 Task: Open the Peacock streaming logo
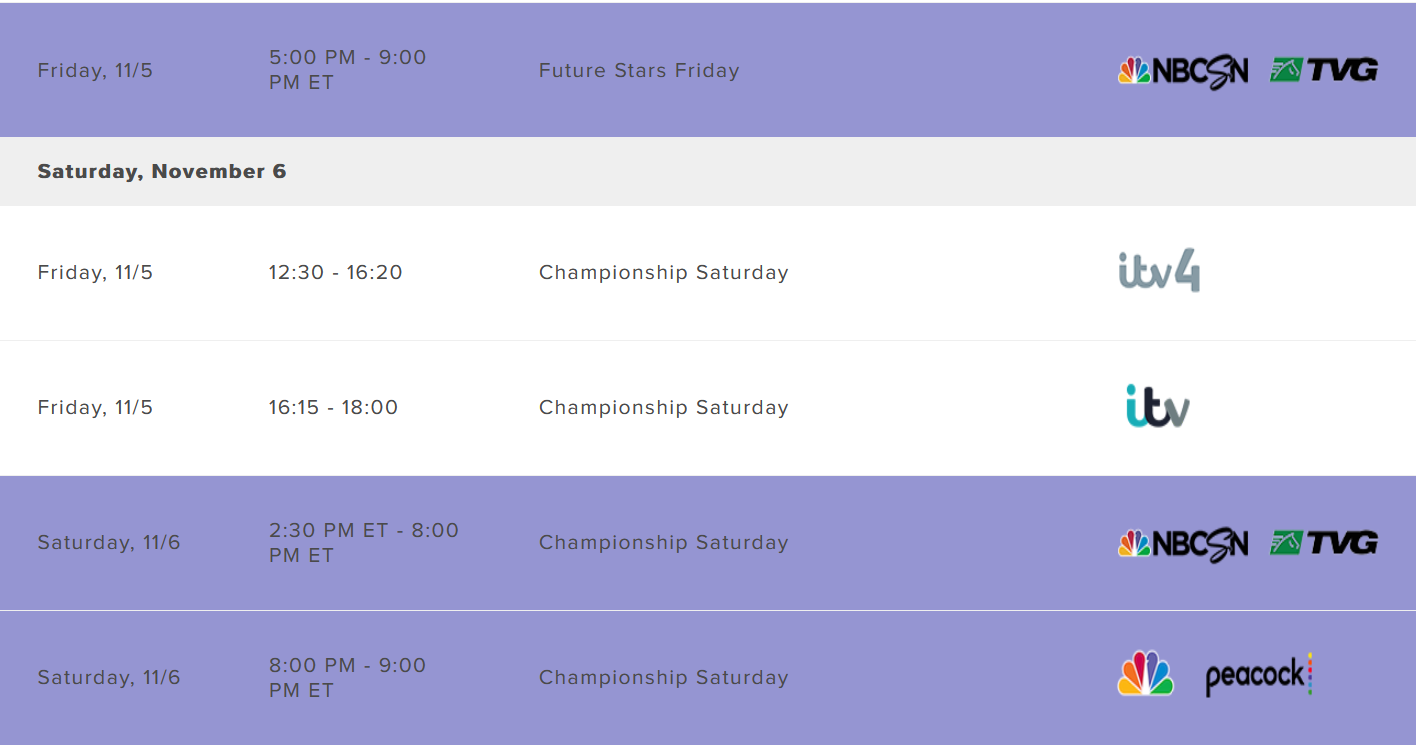(1258, 675)
